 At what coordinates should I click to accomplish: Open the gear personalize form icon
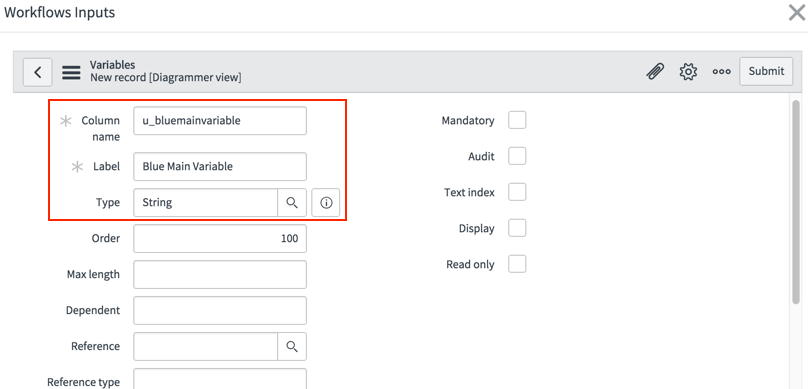pyautogui.click(x=688, y=71)
